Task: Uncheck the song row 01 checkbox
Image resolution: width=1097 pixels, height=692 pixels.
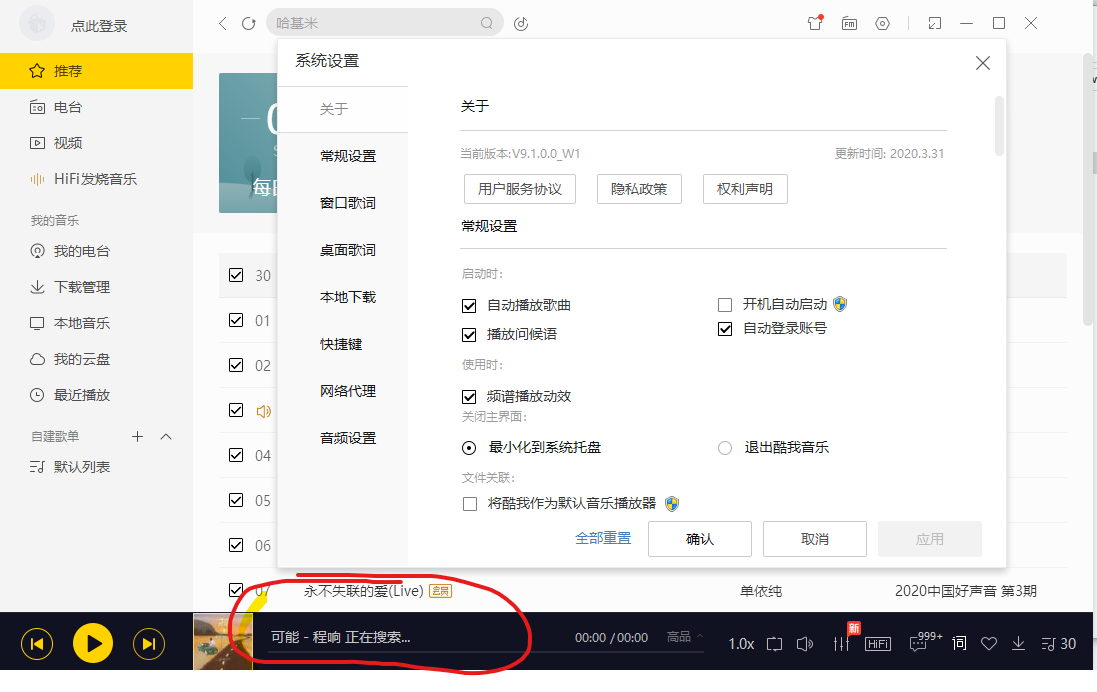Action: (x=236, y=320)
